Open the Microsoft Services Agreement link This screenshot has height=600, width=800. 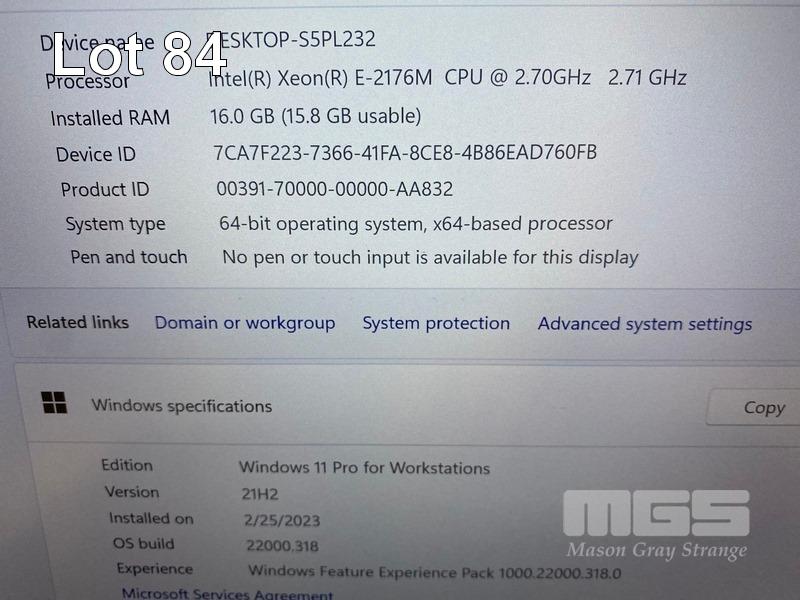(228, 594)
